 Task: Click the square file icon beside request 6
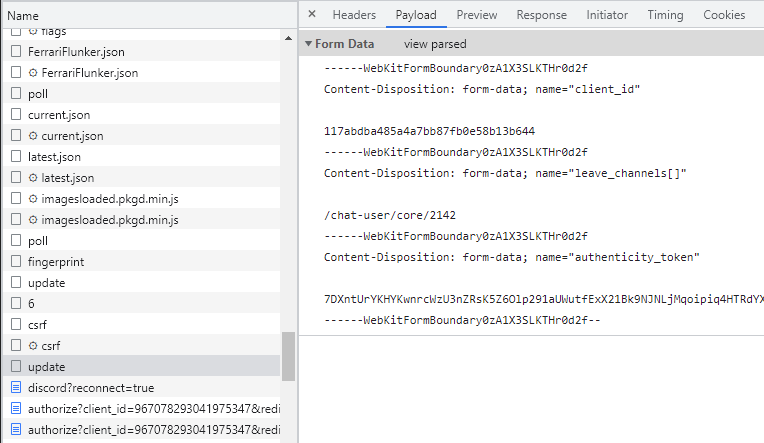(x=16, y=304)
